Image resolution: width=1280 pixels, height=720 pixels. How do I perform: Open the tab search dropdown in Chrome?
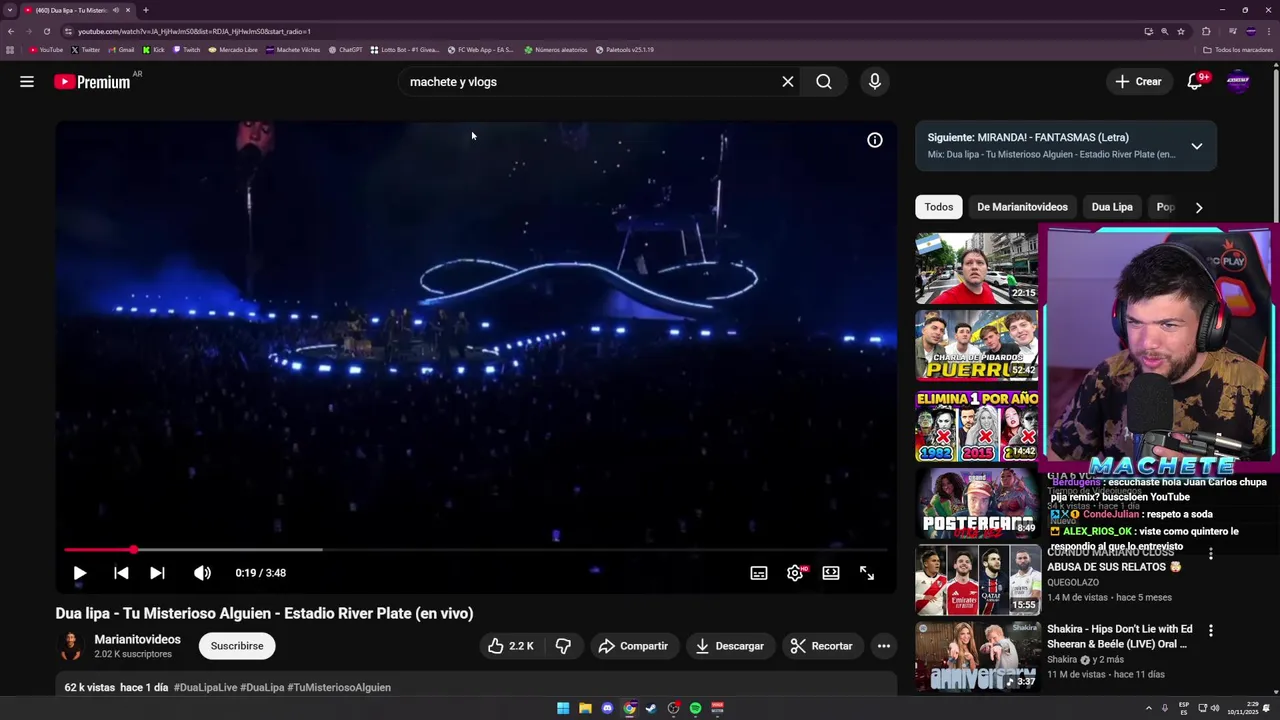10,10
